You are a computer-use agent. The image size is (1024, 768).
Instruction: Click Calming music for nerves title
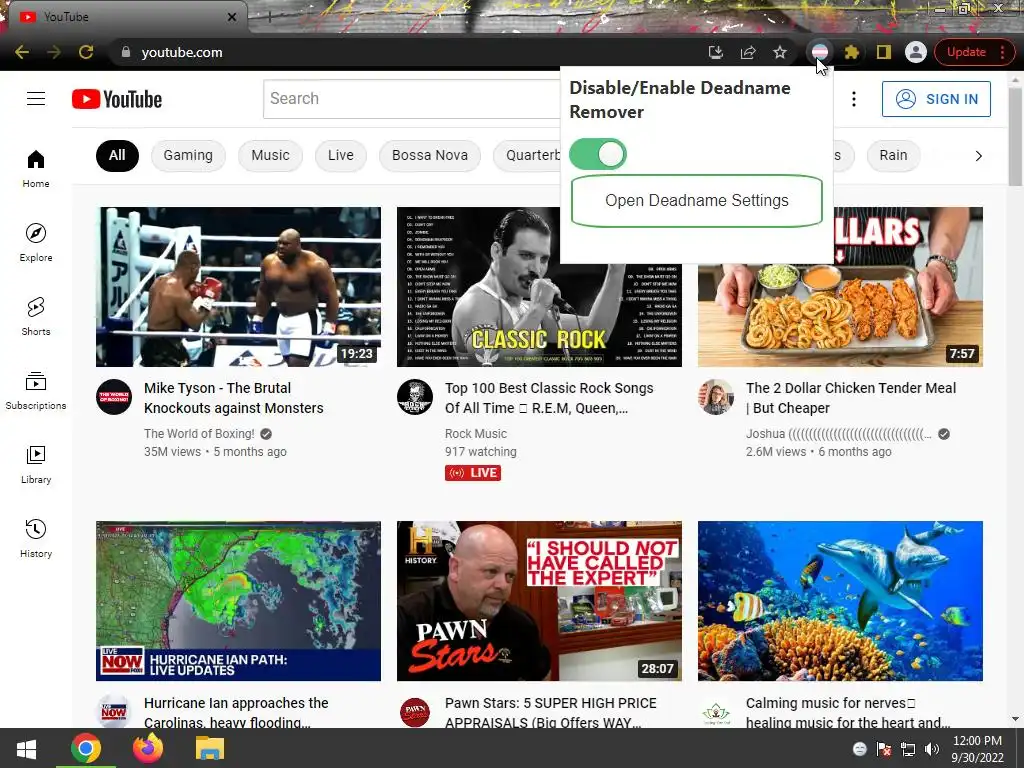coord(848,712)
